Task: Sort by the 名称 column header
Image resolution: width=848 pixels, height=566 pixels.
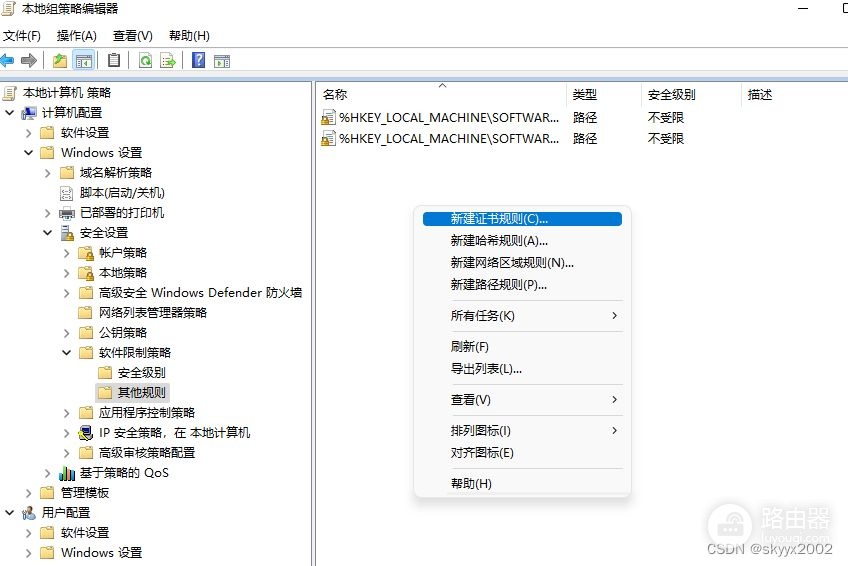Action: [x=442, y=95]
